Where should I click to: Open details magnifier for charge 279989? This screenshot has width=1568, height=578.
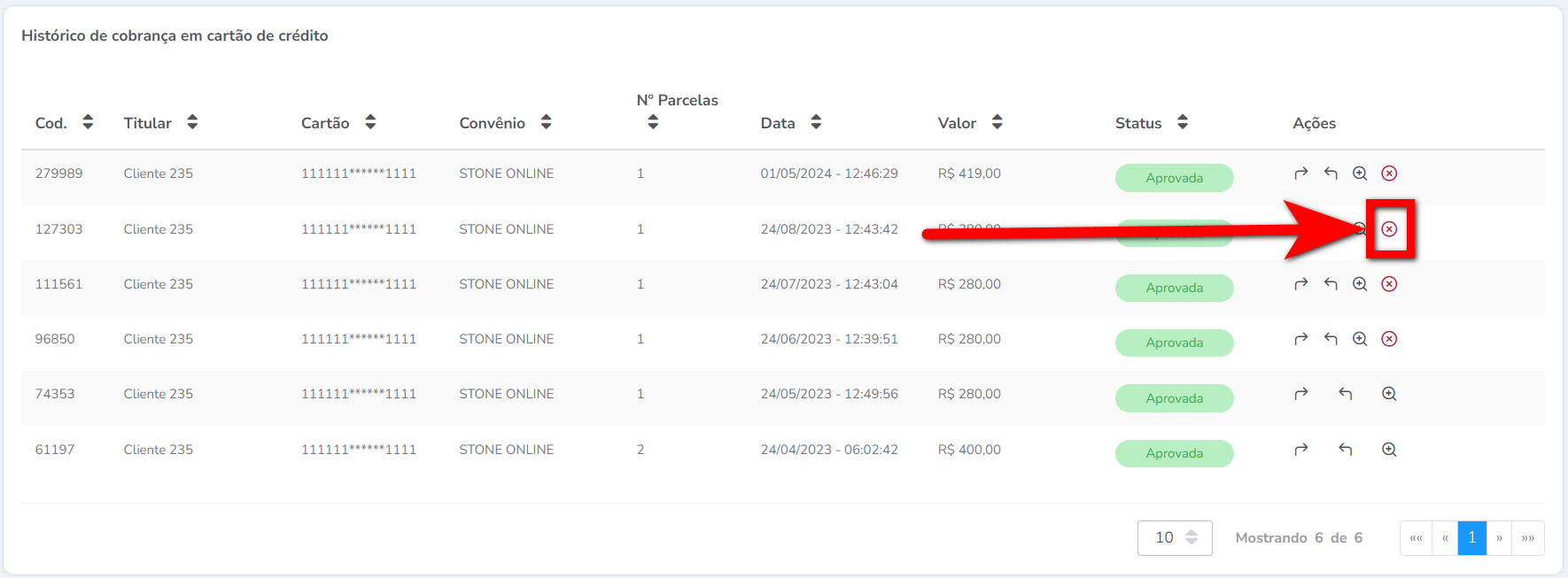point(1360,173)
